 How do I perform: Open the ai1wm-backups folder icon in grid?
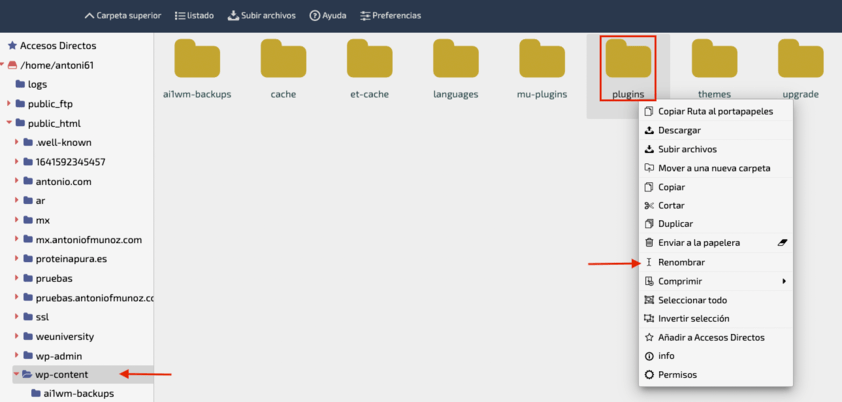tap(197, 58)
